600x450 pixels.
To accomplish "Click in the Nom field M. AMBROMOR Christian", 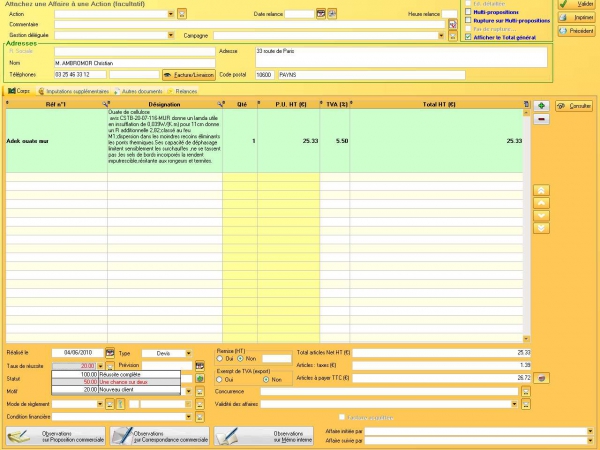I will [135, 63].
